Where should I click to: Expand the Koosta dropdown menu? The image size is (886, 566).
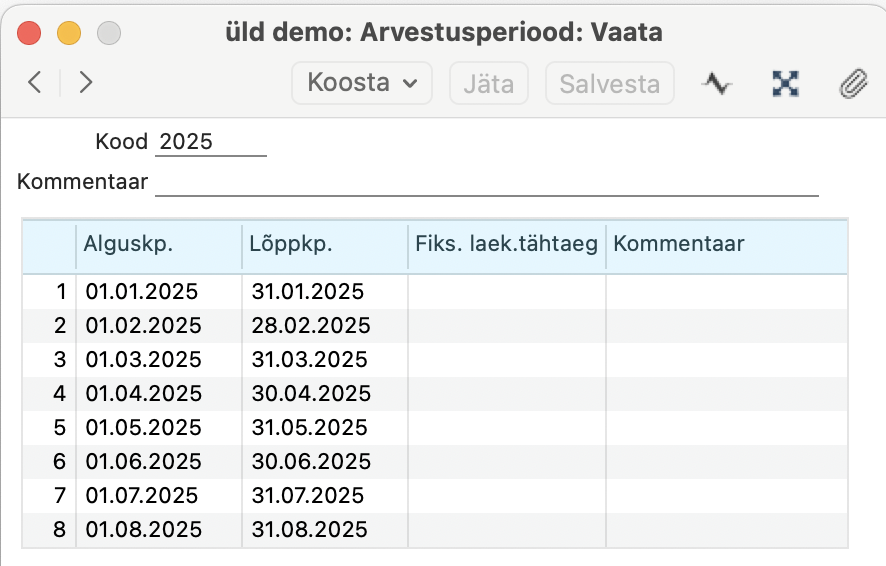point(362,83)
